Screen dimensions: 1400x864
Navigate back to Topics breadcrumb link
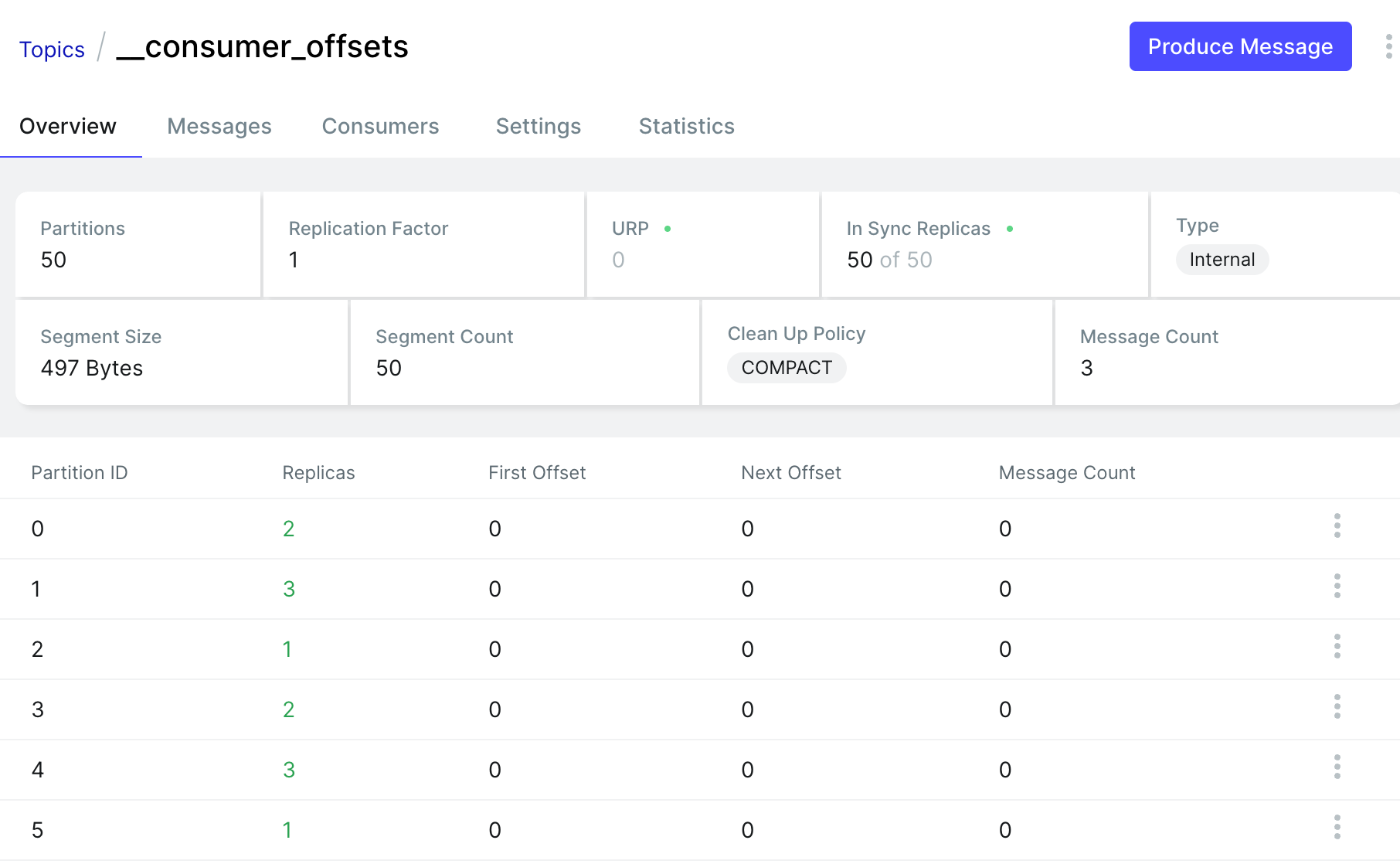[52, 49]
